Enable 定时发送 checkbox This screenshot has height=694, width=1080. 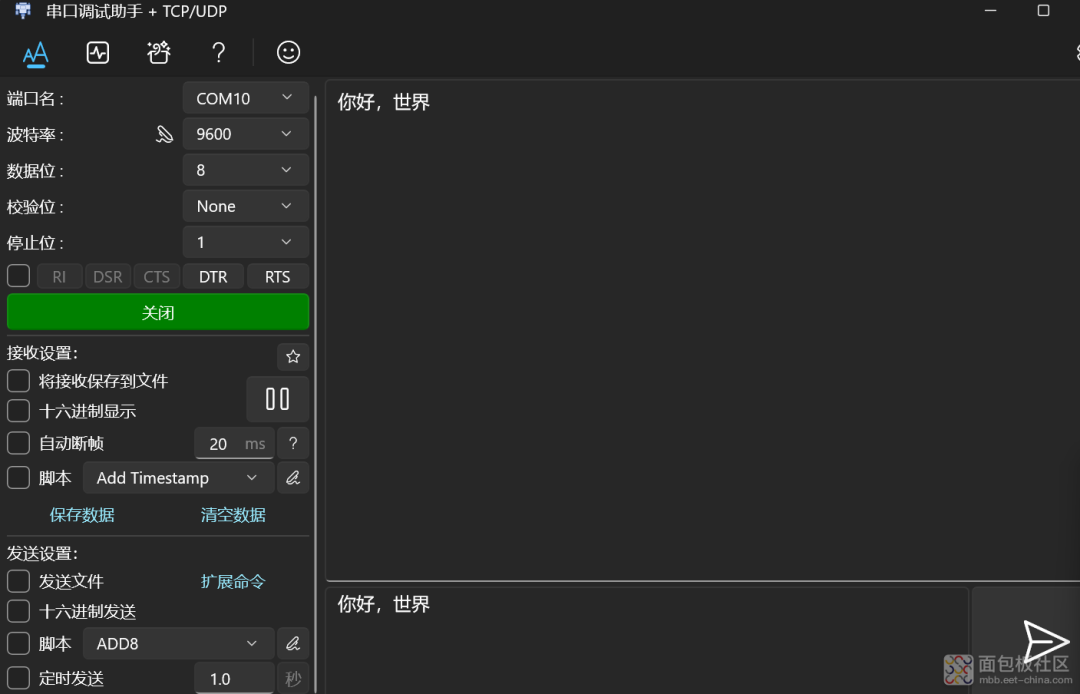tap(19, 678)
